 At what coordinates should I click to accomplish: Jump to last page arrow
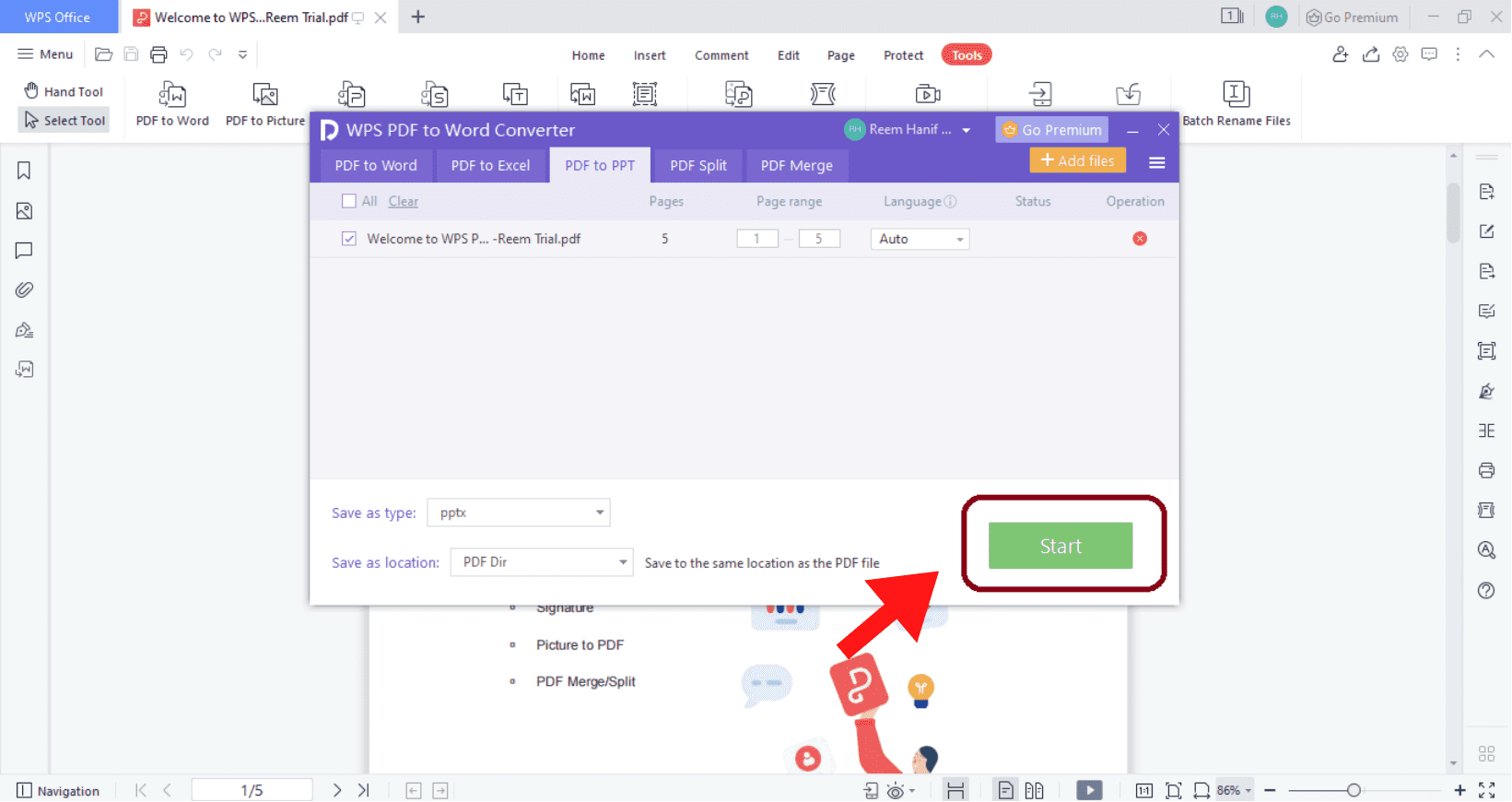click(363, 790)
